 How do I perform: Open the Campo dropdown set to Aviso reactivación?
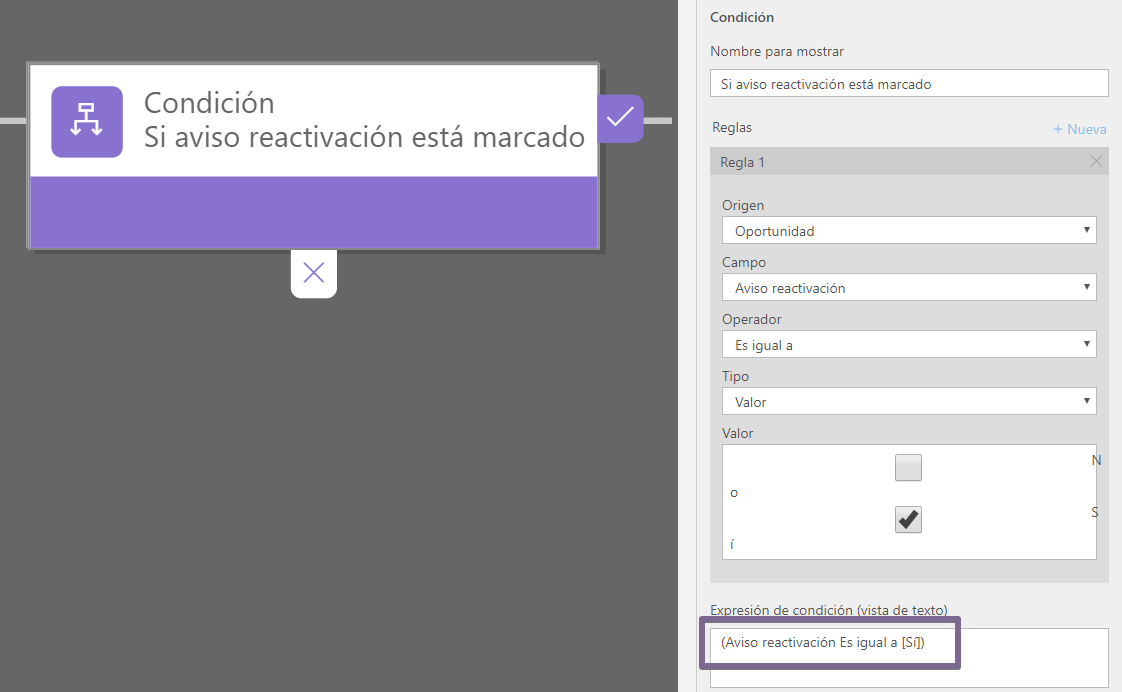(x=908, y=287)
